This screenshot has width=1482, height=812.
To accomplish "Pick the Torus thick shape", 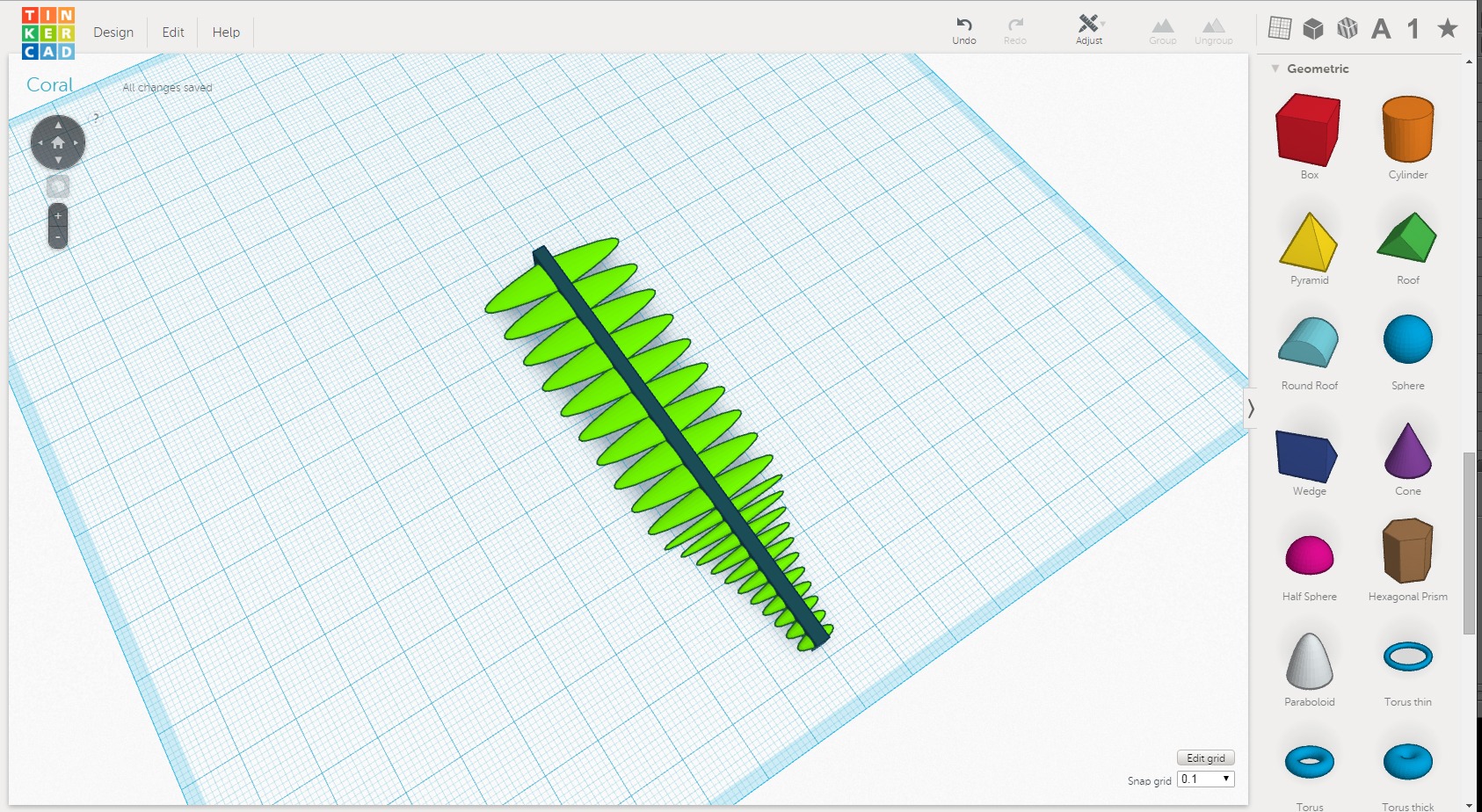I will [1408, 762].
